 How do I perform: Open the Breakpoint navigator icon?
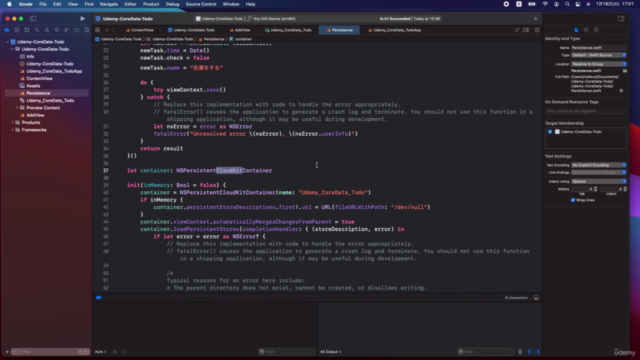point(76,30)
